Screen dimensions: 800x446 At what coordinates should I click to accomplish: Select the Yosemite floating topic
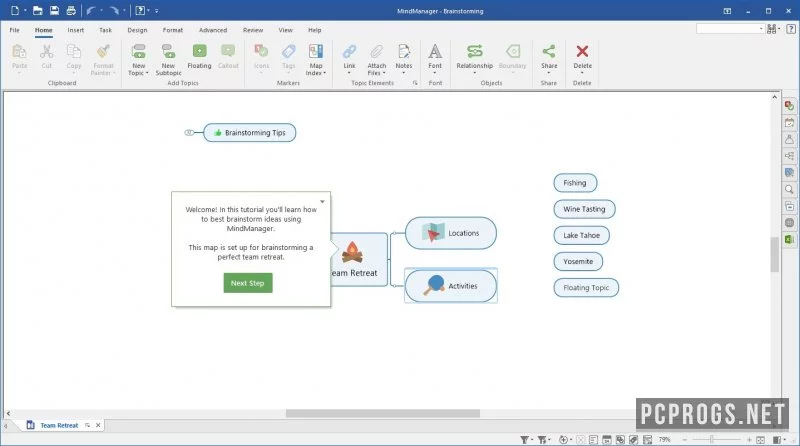pyautogui.click(x=578, y=261)
